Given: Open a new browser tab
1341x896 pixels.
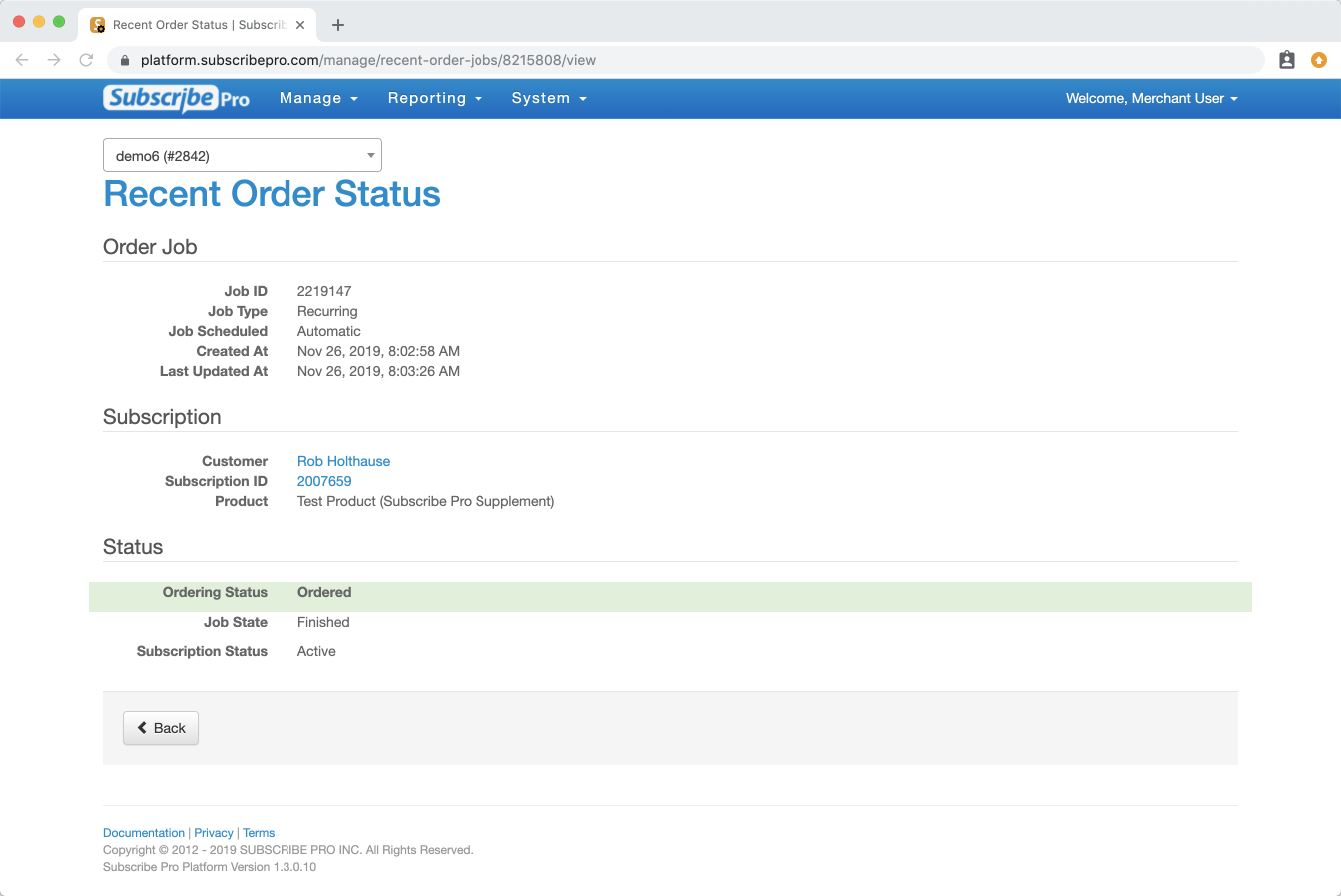Looking at the screenshot, I should 338,25.
